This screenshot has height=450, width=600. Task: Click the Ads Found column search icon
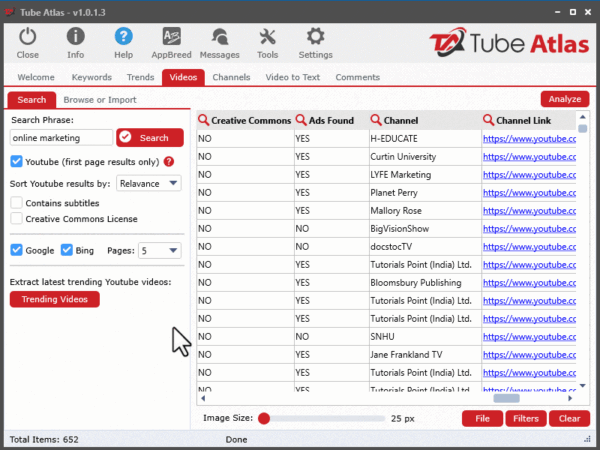click(301, 120)
